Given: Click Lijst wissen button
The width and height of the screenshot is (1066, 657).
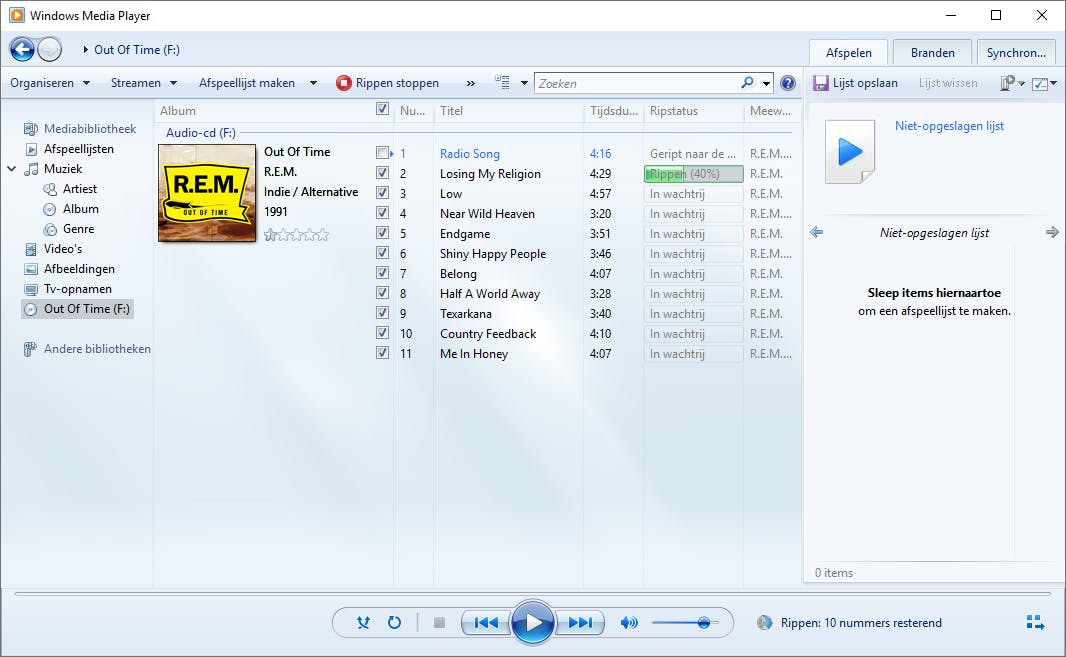Looking at the screenshot, I should 948,83.
